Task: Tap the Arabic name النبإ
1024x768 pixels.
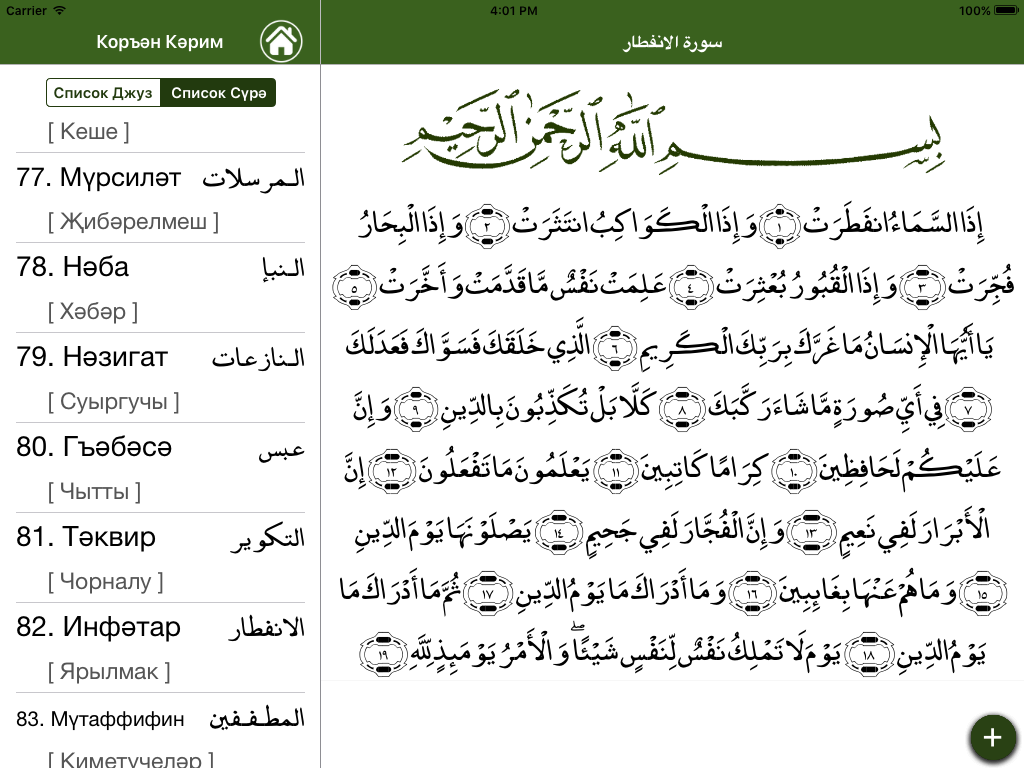Action: (283, 267)
